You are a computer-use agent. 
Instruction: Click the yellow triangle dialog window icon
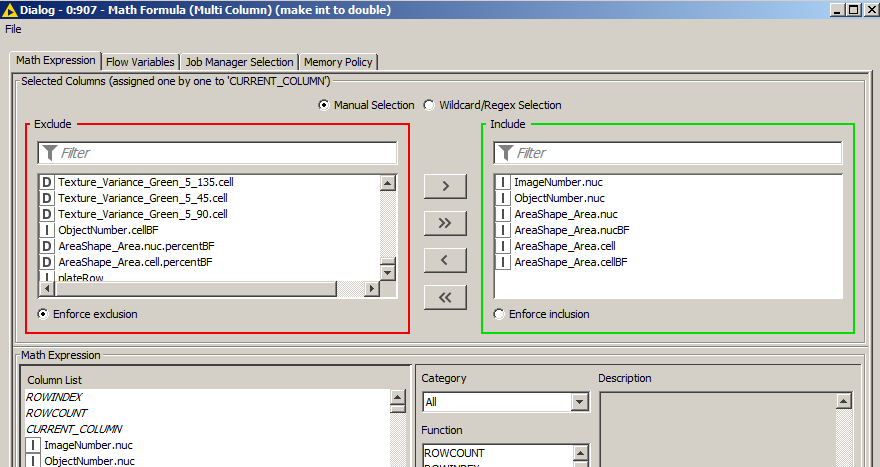coord(9,10)
